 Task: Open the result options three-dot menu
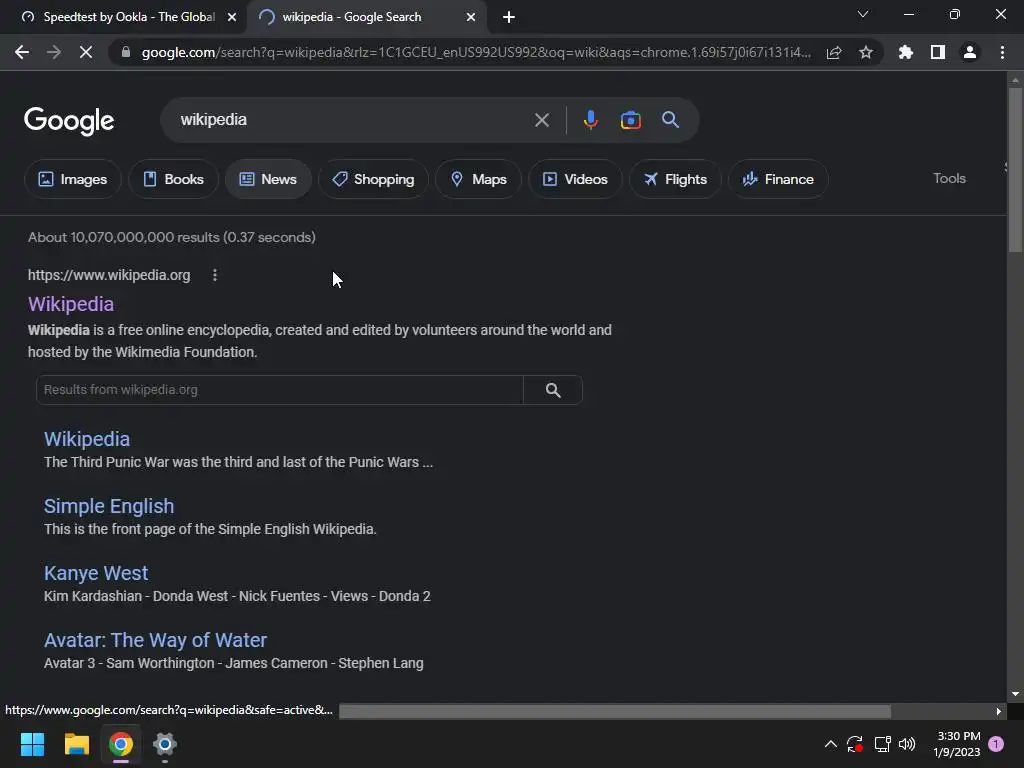[x=215, y=275]
